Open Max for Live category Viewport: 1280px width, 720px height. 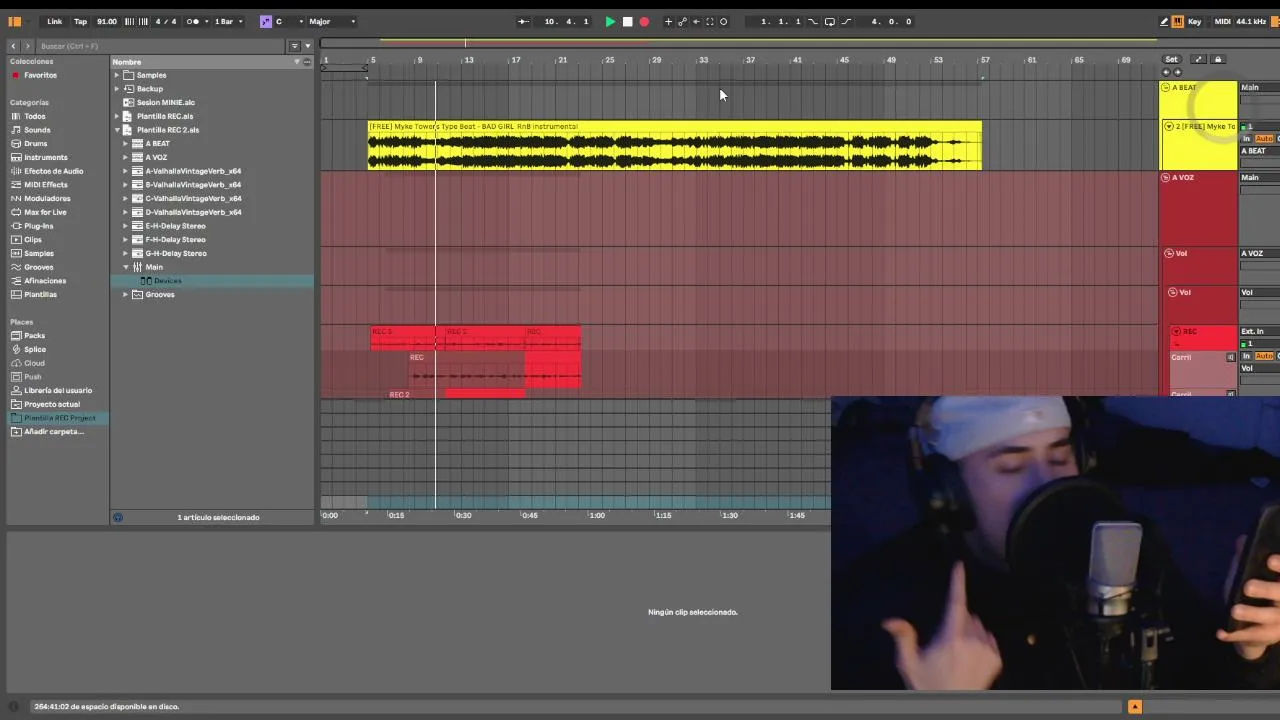pyautogui.click(x=44, y=212)
